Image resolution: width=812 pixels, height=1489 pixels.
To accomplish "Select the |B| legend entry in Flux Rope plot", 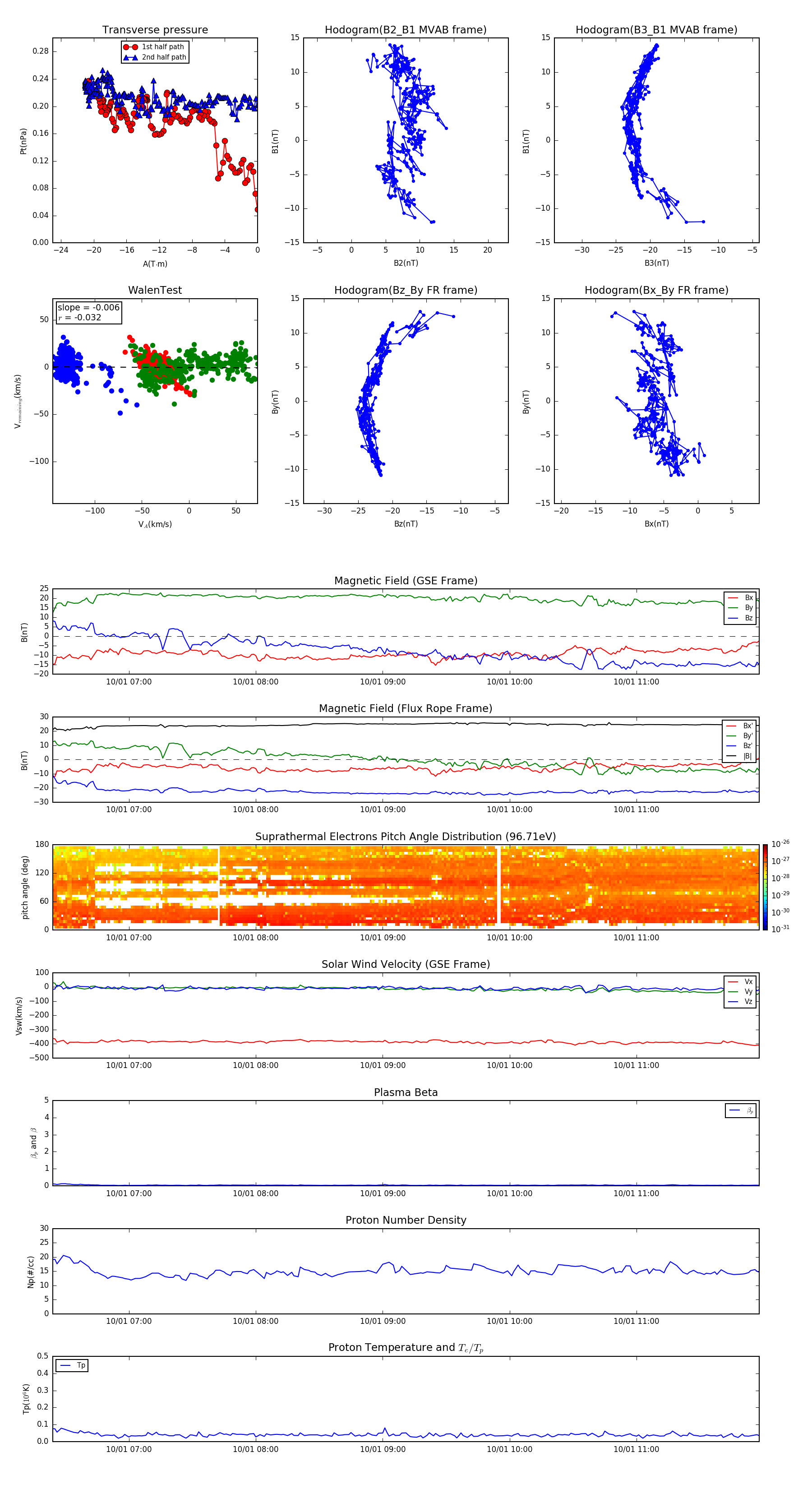I will tap(740, 756).
